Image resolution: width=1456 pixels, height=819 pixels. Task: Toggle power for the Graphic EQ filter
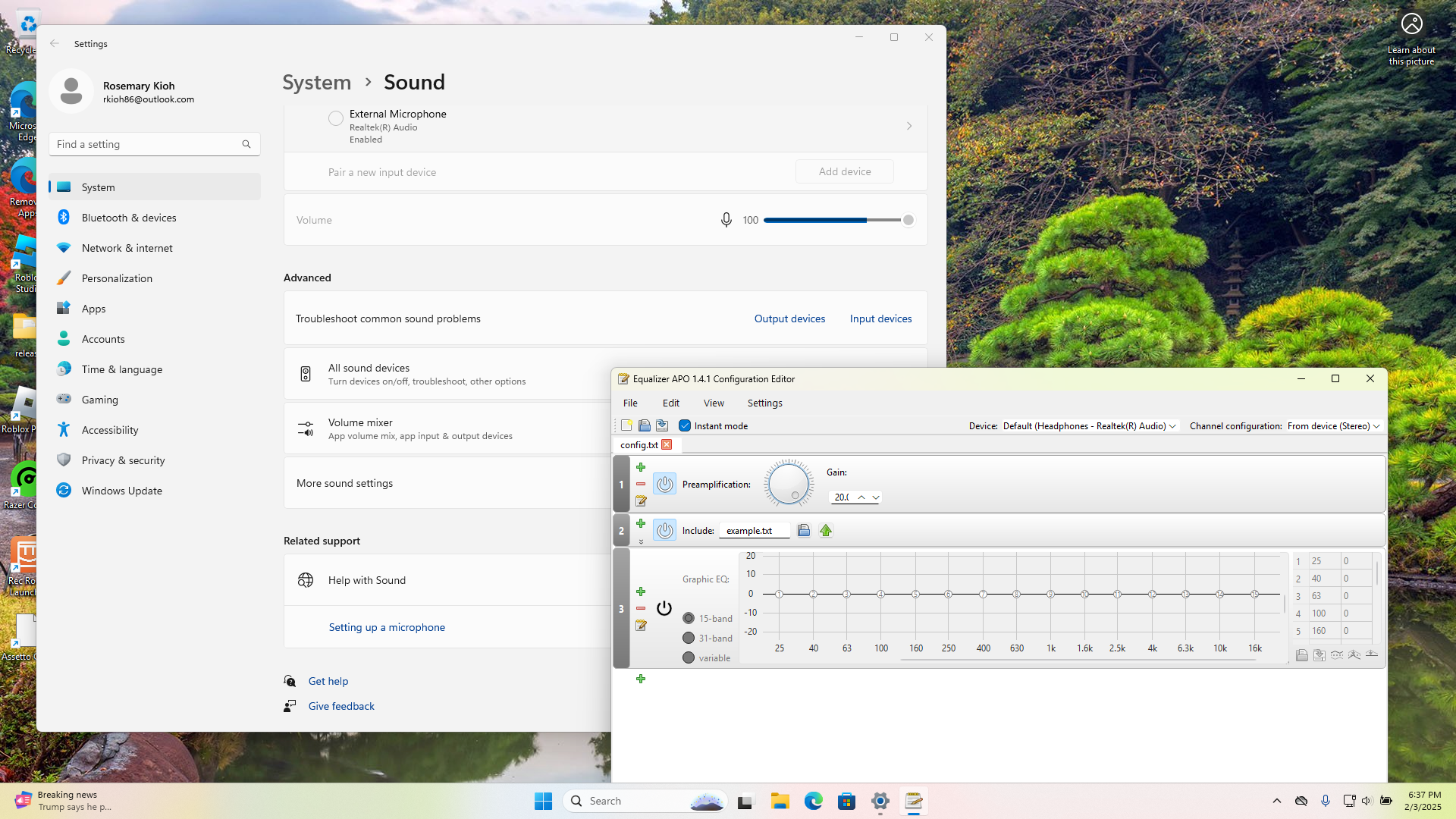664,608
